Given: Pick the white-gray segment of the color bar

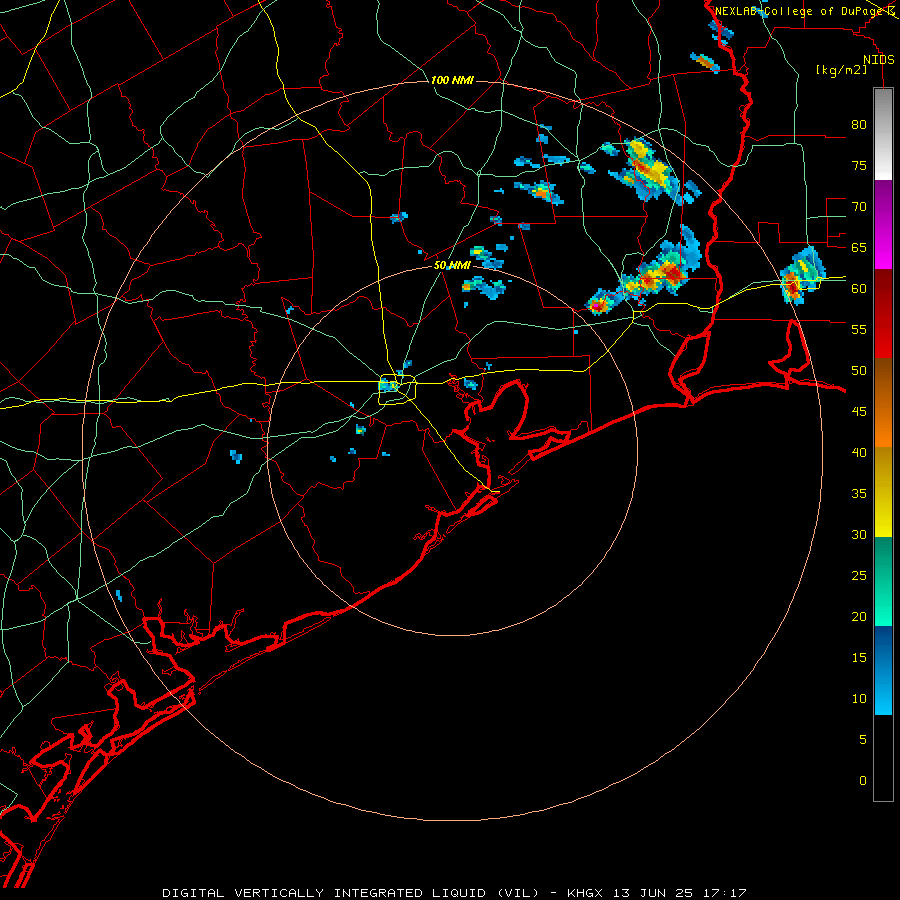Looking at the screenshot, I should pyautogui.click(x=883, y=134).
